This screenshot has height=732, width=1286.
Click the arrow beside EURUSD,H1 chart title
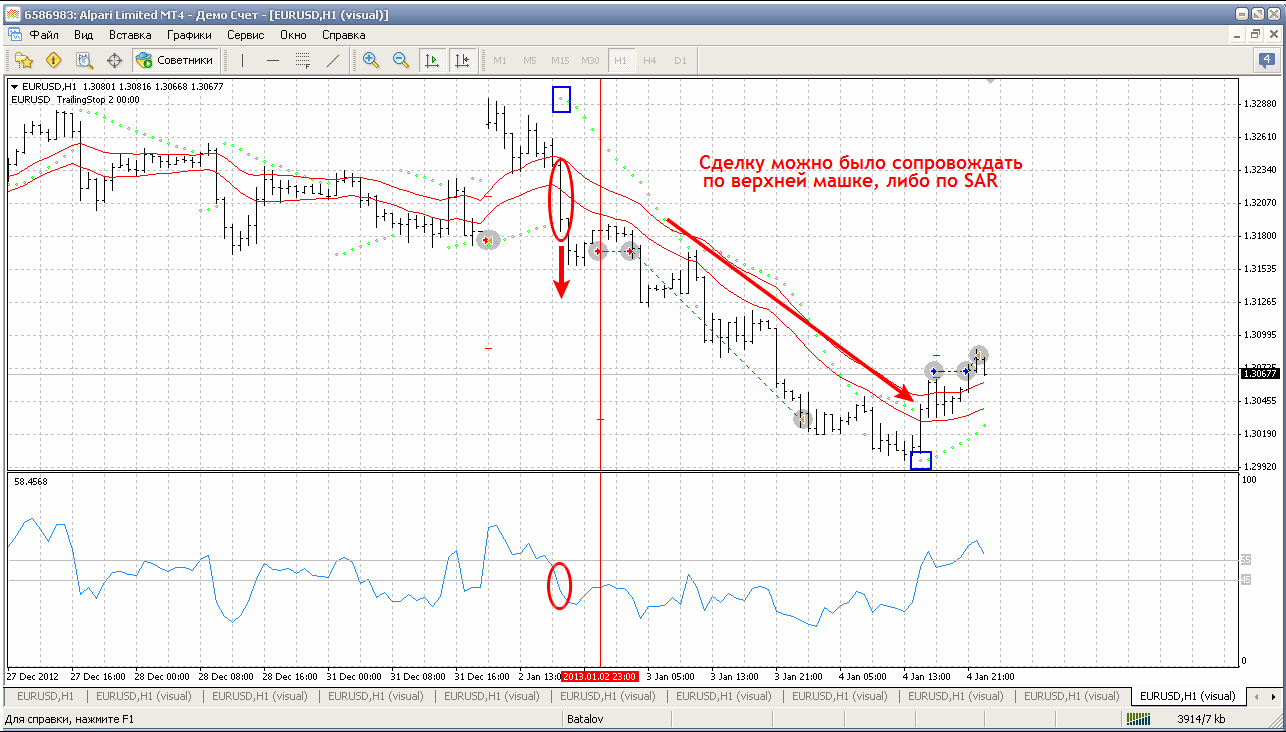pyautogui.click(x=14, y=86)
